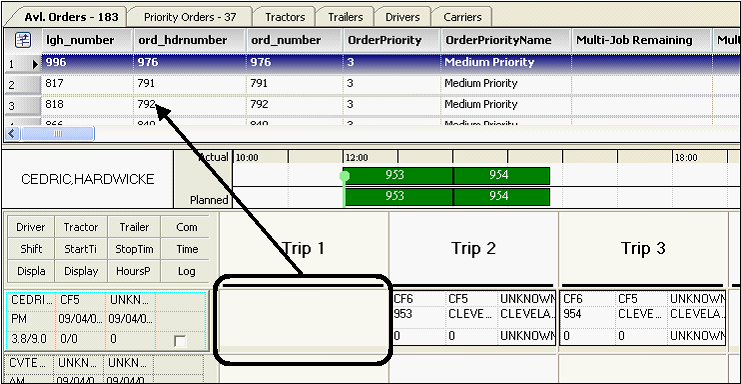The image size is (741, 384).
Task: Click the 3.8/9.0 hours cell
Action: pos(31,339)
